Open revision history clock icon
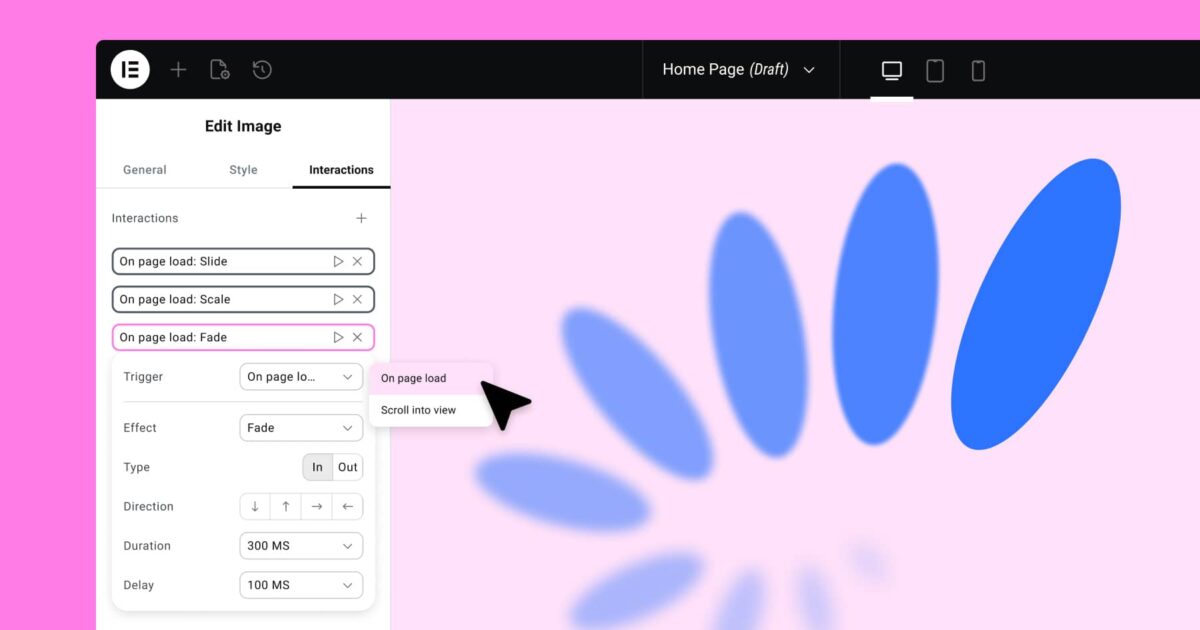This screenshot has width=1200, height=630. [262, 69]
